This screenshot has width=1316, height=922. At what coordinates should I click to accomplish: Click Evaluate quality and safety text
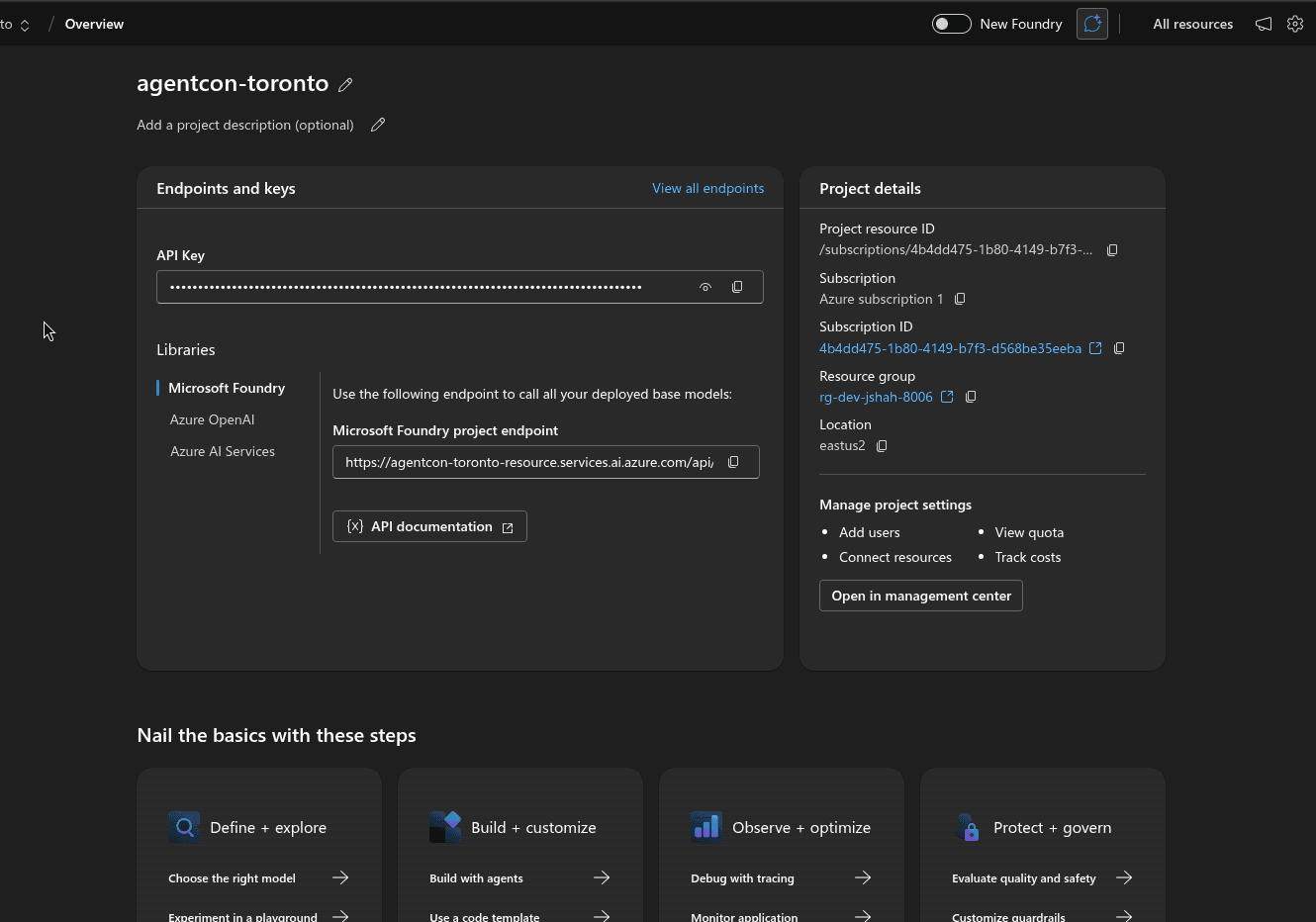pyautogui.click(x=1024, y=878)
